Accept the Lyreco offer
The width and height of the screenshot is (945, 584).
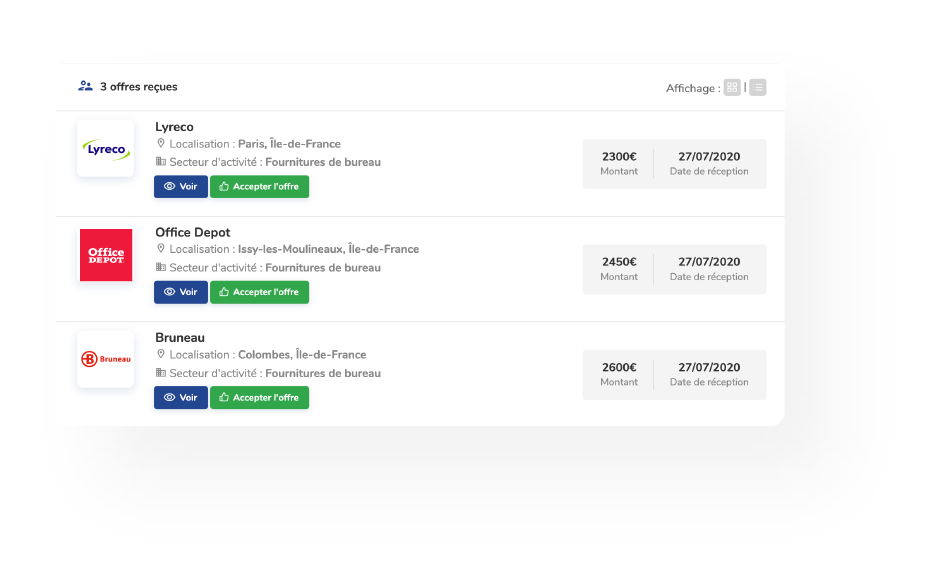[x=259, y=187]
